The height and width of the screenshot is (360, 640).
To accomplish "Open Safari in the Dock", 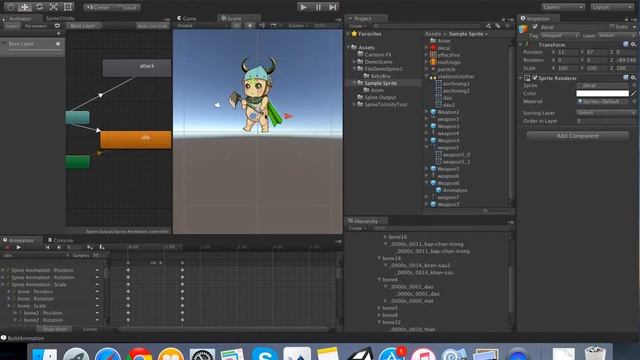I will [108, 353].
